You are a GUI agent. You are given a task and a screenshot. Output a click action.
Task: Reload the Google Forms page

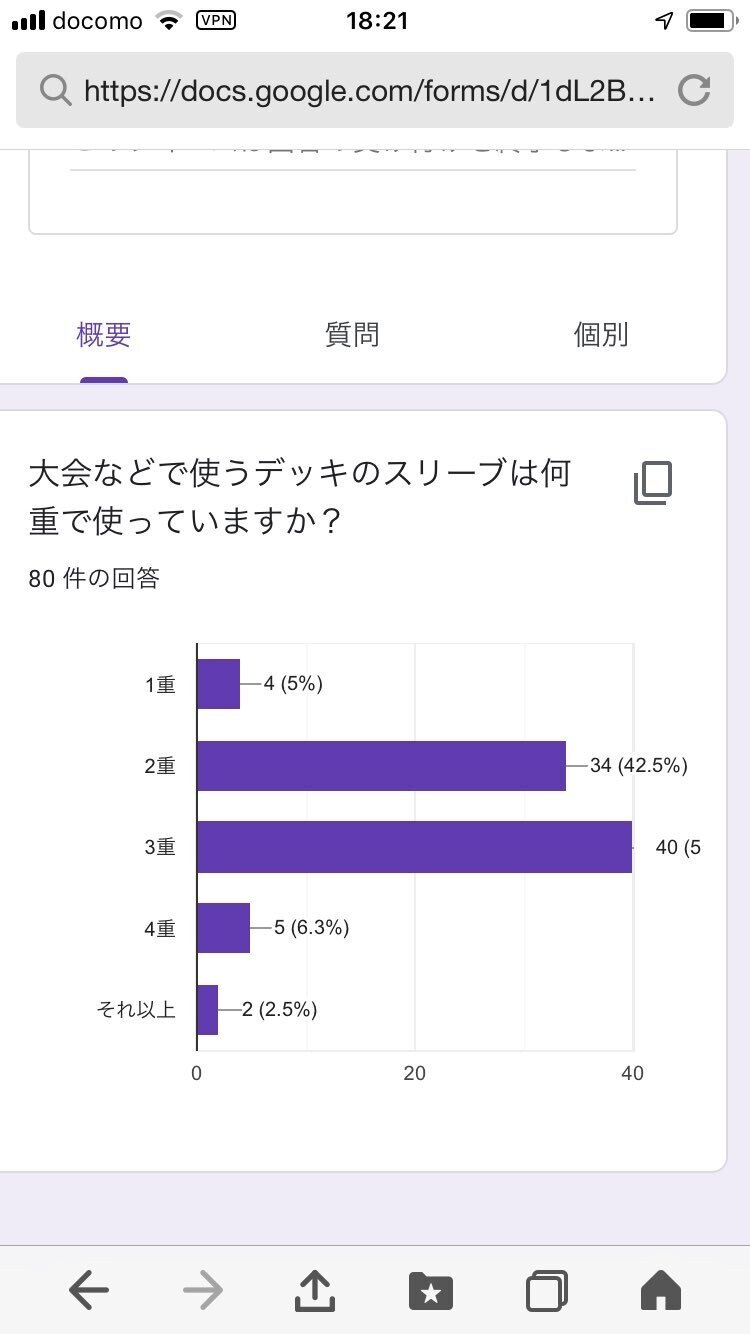click(x=694, y=90)
